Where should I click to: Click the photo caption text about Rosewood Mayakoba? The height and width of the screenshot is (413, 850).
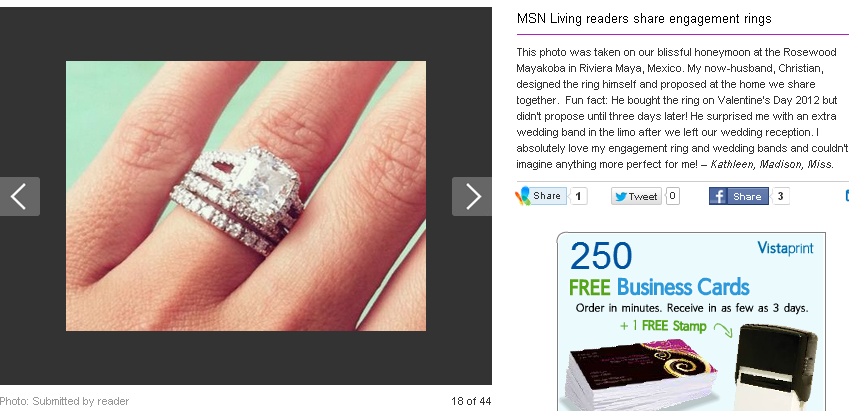(682, 108)
